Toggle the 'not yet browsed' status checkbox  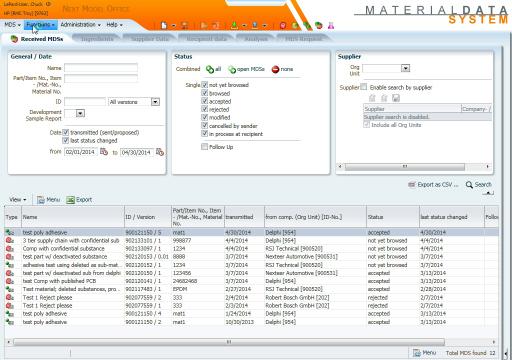[205, 85]
